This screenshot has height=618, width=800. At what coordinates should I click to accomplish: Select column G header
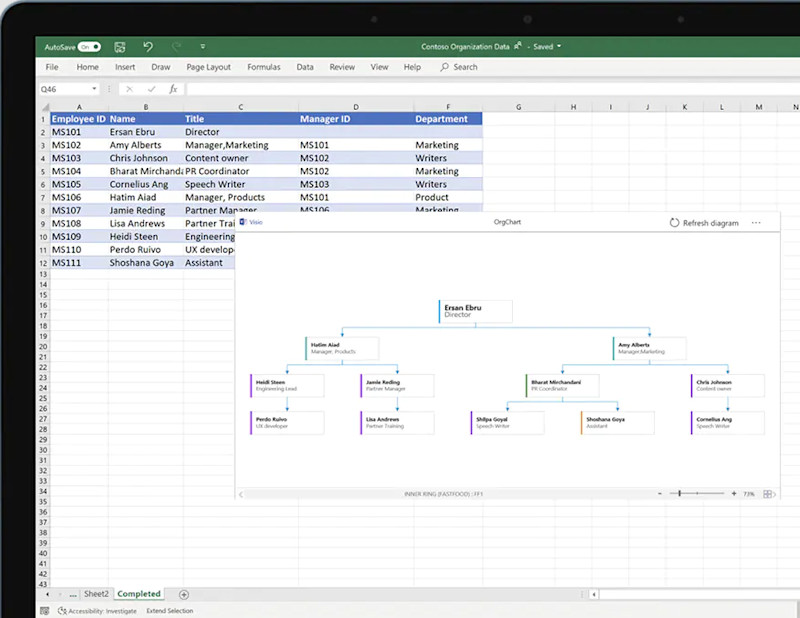click(x=518, y=107)
